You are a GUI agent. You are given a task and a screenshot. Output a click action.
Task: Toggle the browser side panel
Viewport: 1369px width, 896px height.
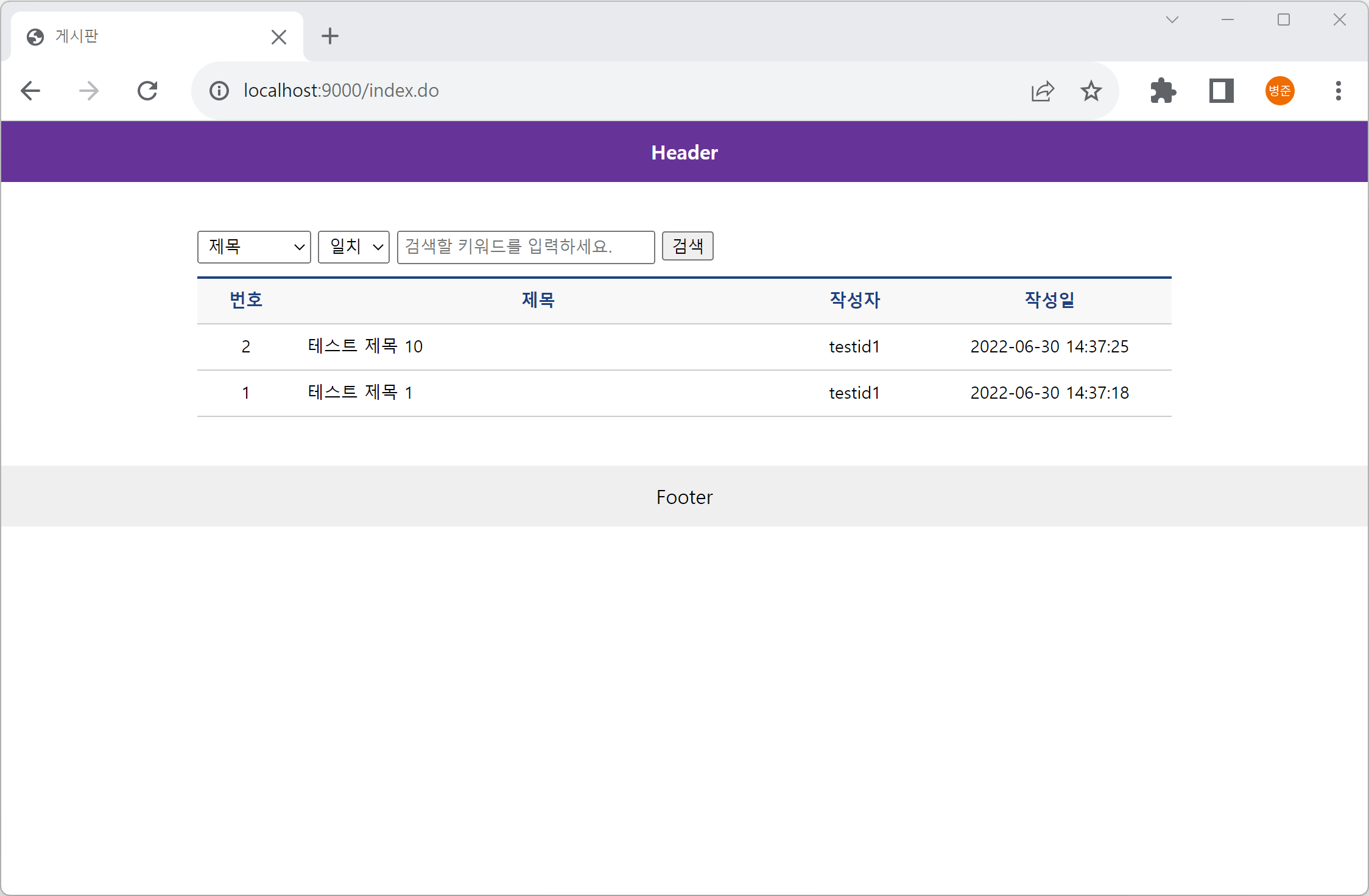click(1221, 91)
